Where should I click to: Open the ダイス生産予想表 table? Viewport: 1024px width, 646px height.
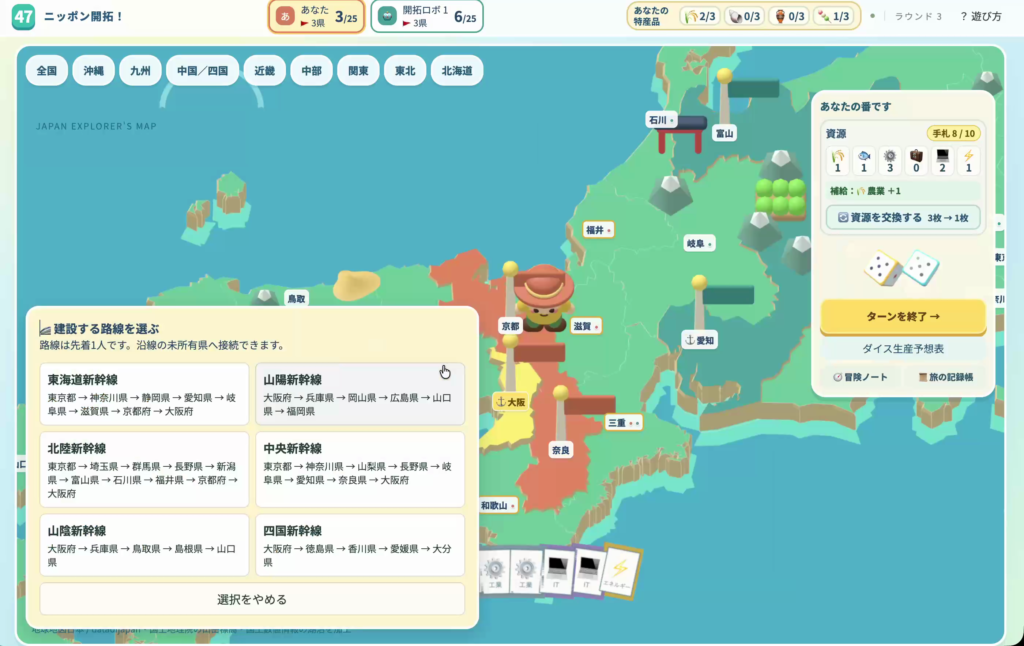[x=903, y=349]
